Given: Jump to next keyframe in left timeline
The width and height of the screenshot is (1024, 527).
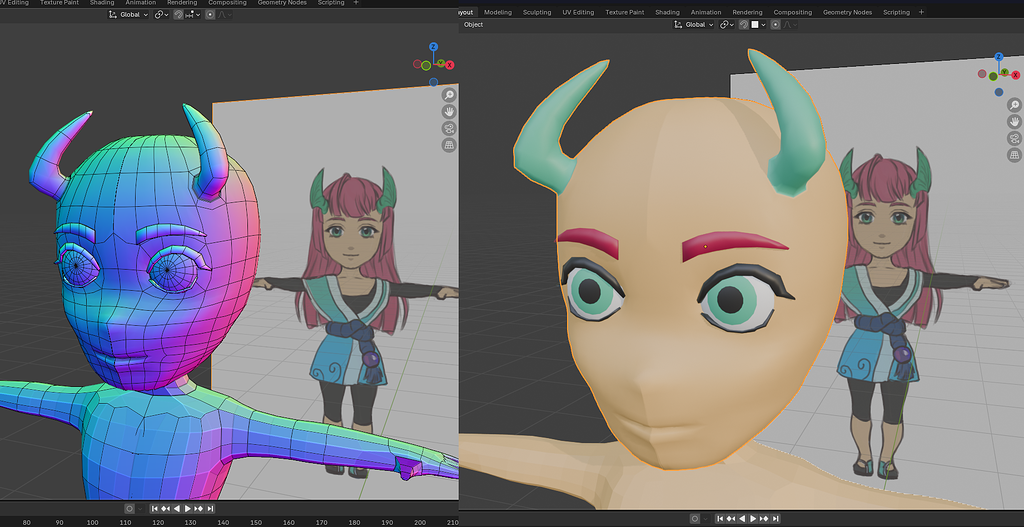Looking at the screenshot, I should 199,509.
